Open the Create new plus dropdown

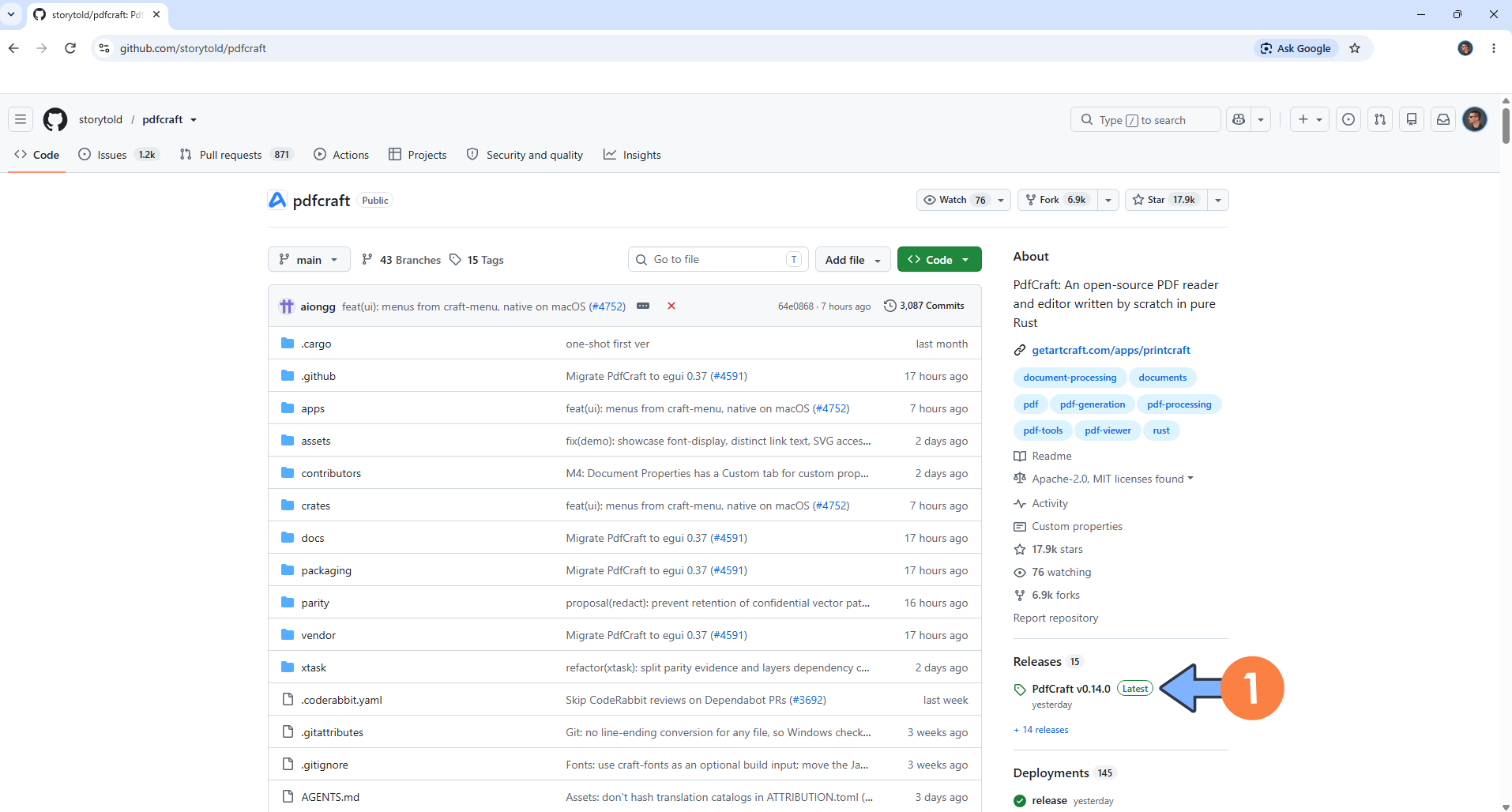(x=1310, y=119)
